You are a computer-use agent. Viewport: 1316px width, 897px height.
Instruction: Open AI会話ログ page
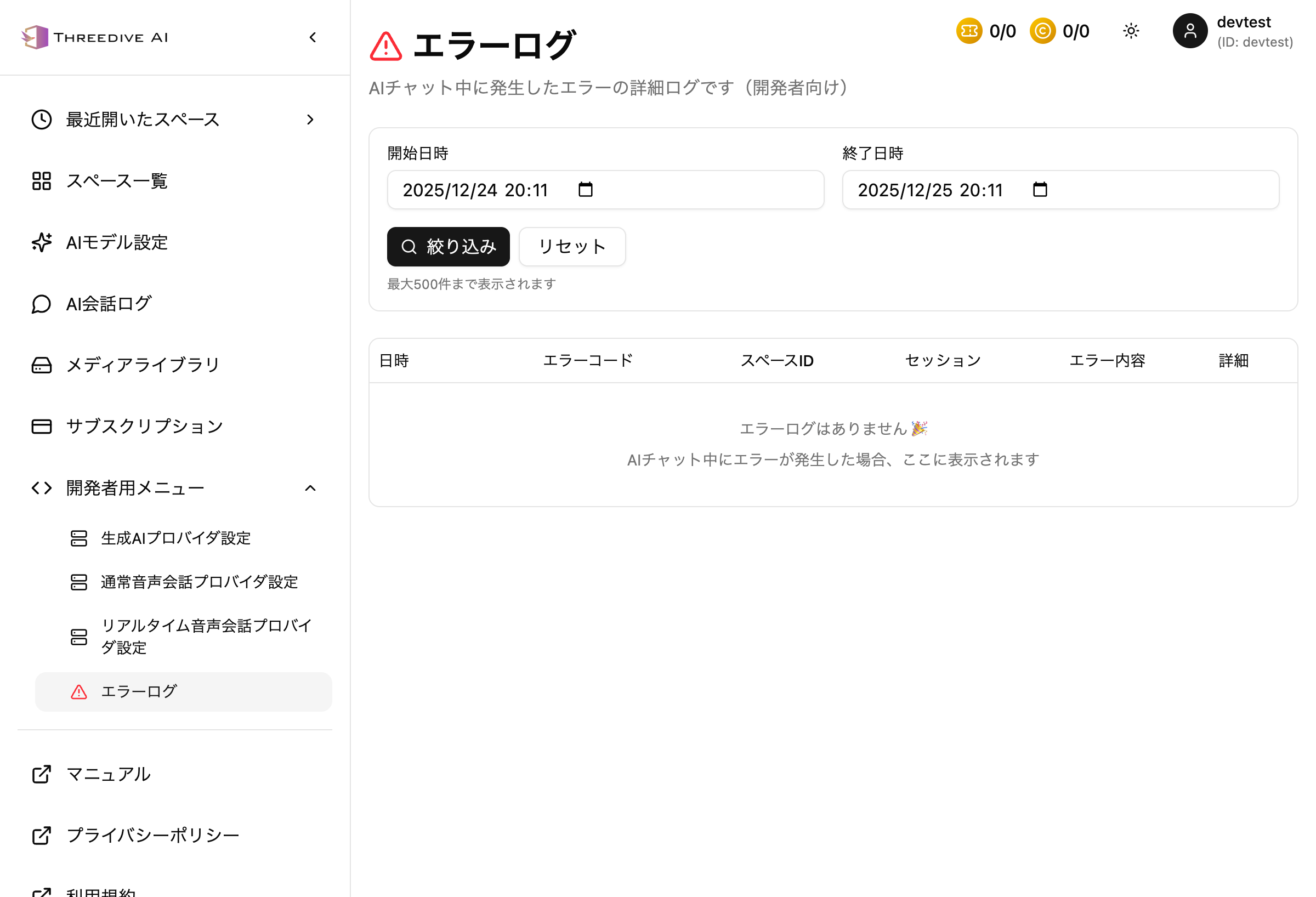(175, 304)
